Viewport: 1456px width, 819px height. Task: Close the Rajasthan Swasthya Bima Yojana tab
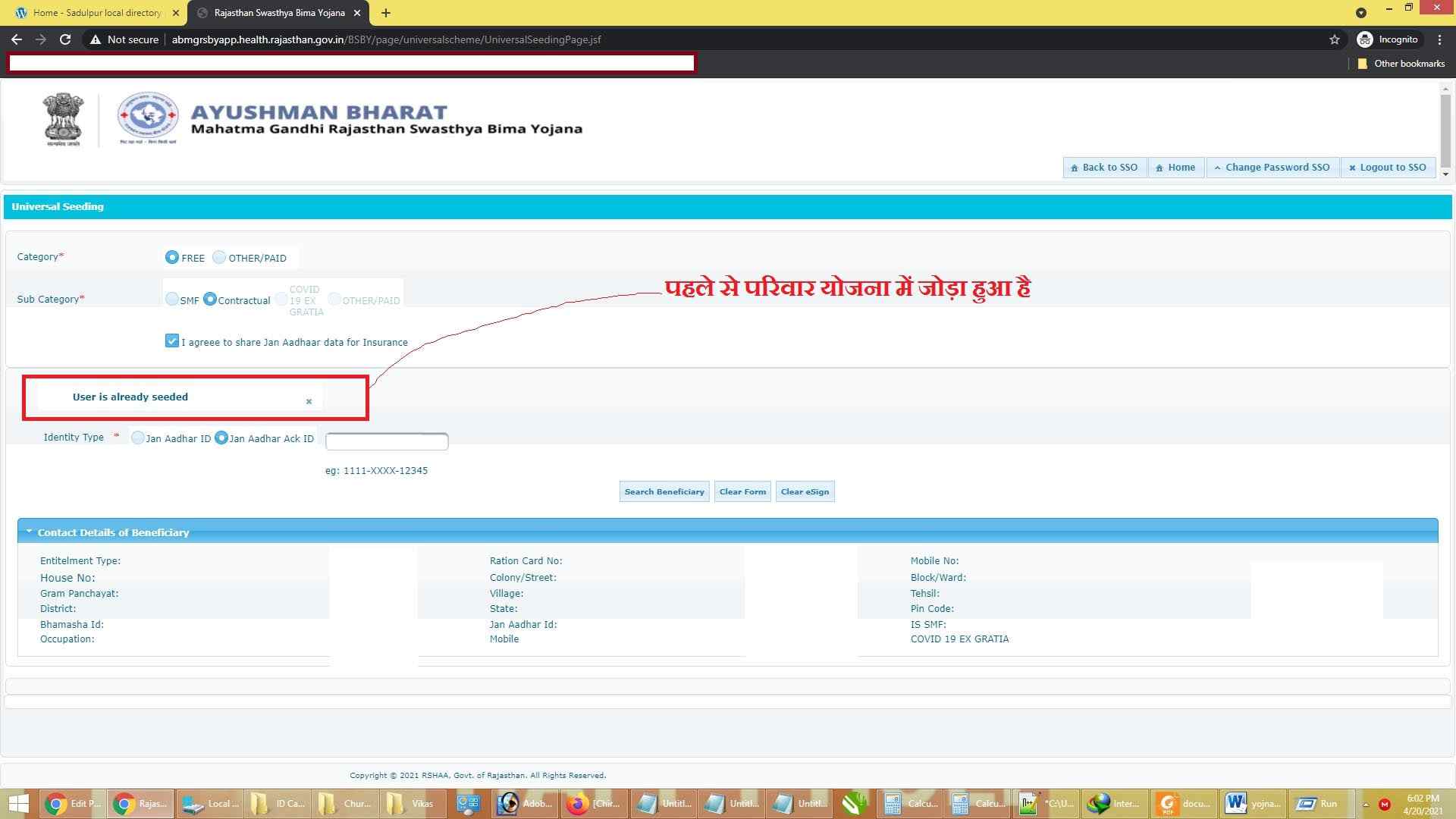click(356, 13)
